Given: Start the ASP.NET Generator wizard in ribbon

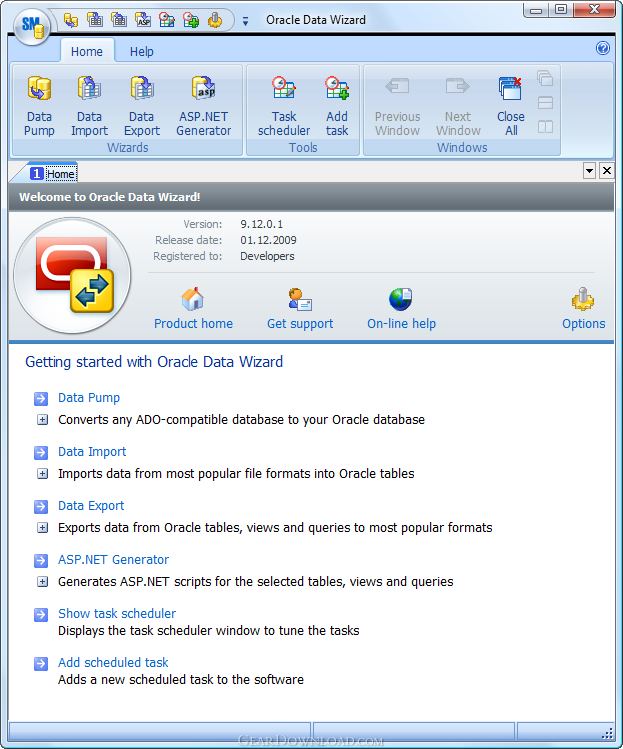Looking at the screenshot, I should click(204, 106).
